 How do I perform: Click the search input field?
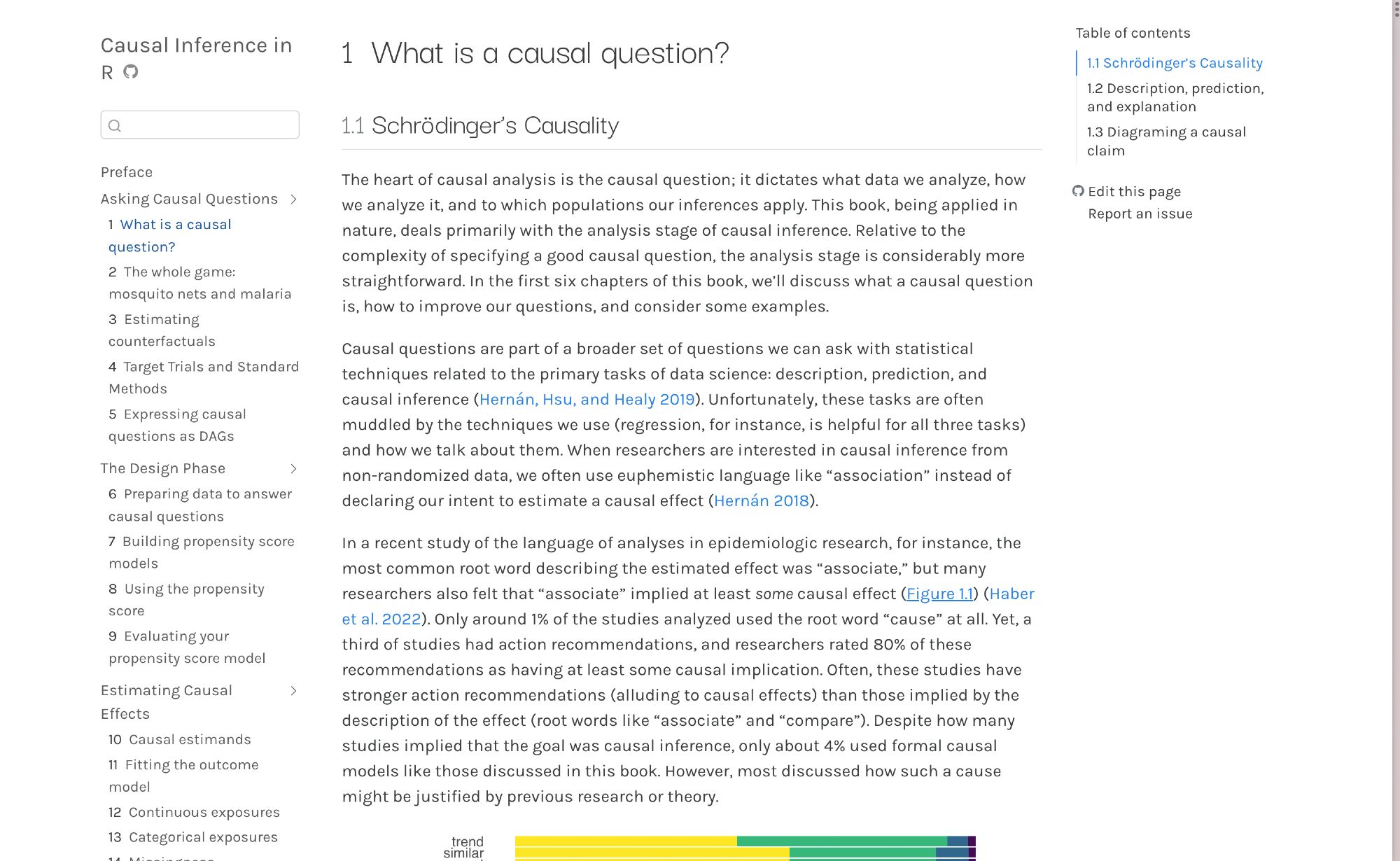coord(200,125)
